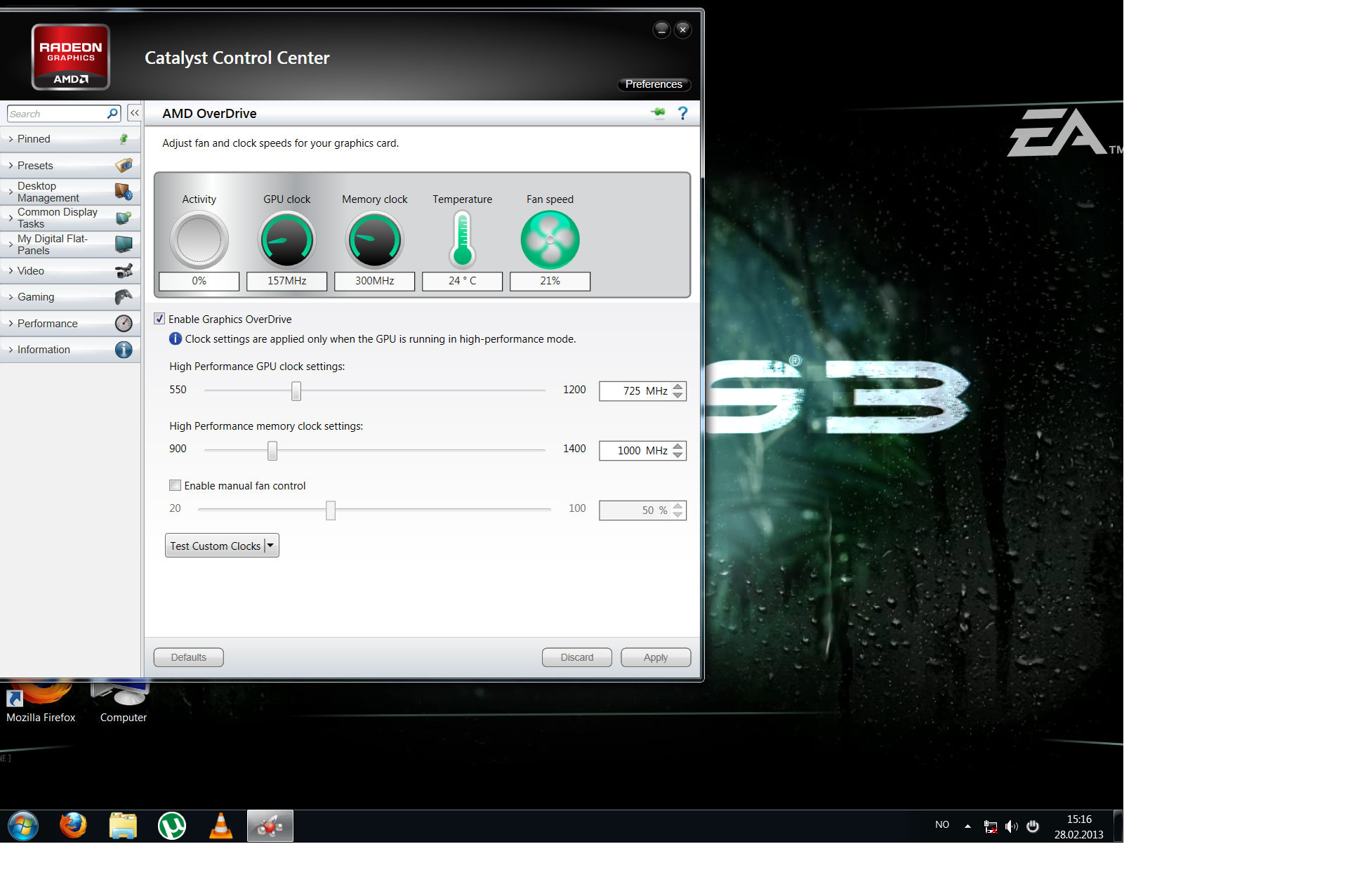
Task: Collapse the sidebar with the double-arrow button
Action: (x=135, y=113)
